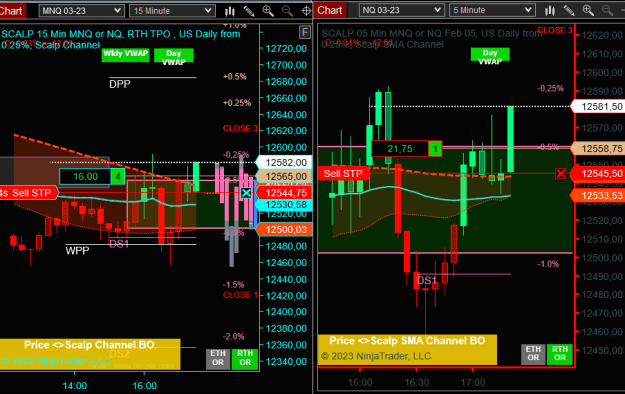This screenshot has height=394, width=625.
Task: Toggle Wkly VWAP button on left chart
Action: pyautogui.click(x=126, y=55)
